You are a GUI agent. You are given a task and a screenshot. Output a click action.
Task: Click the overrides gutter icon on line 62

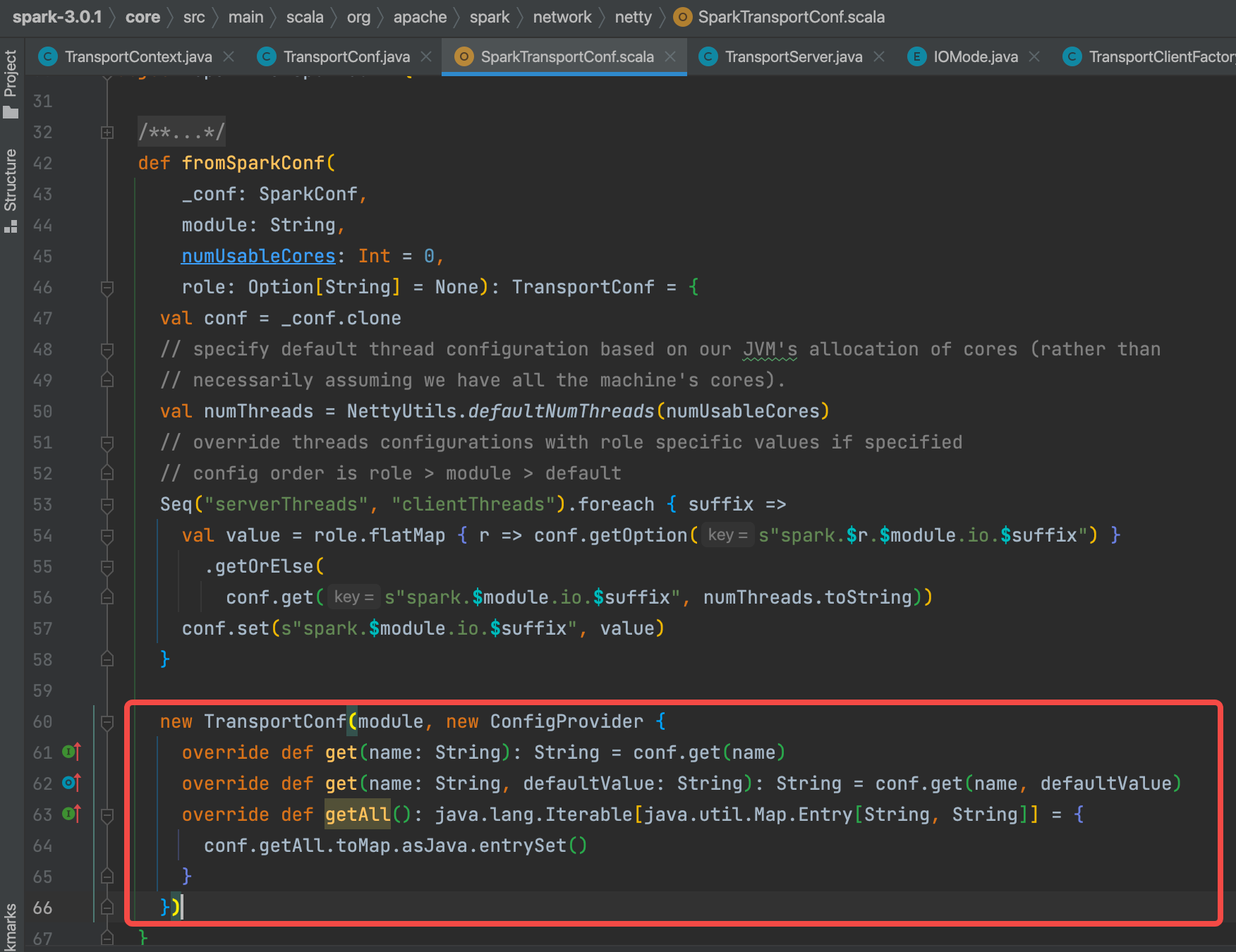tap(71, 783)
